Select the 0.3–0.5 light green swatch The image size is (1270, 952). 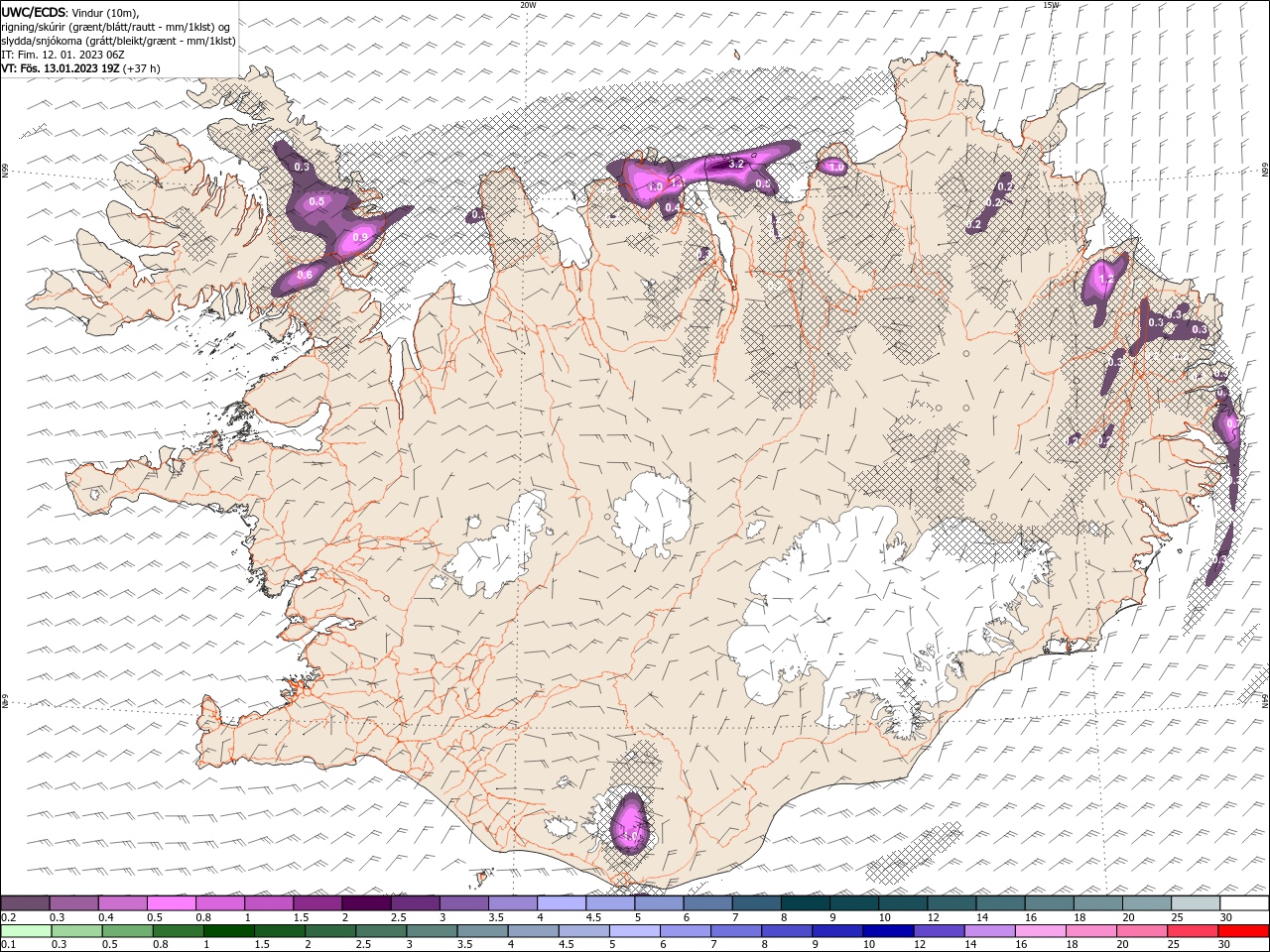(x=77, y=930)
